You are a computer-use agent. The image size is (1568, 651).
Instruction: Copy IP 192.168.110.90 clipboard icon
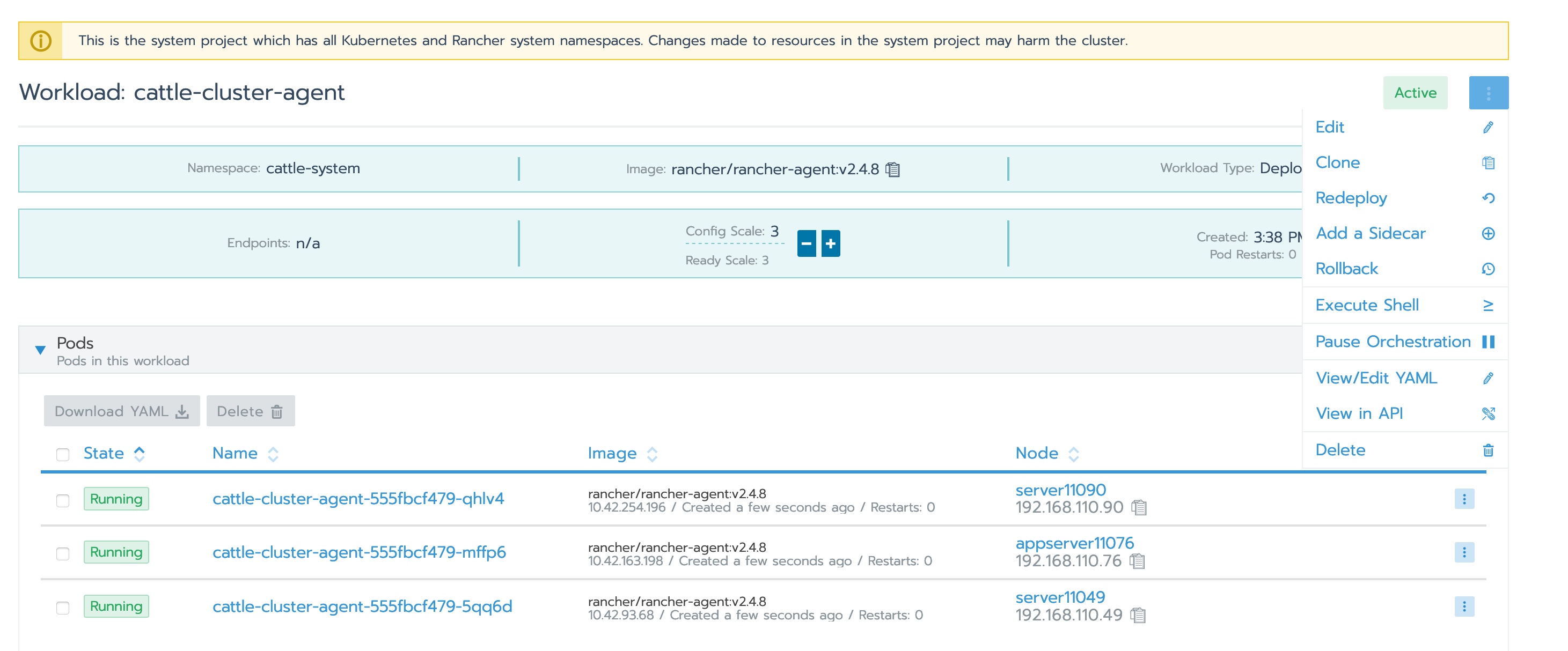tap(1138, 507)
